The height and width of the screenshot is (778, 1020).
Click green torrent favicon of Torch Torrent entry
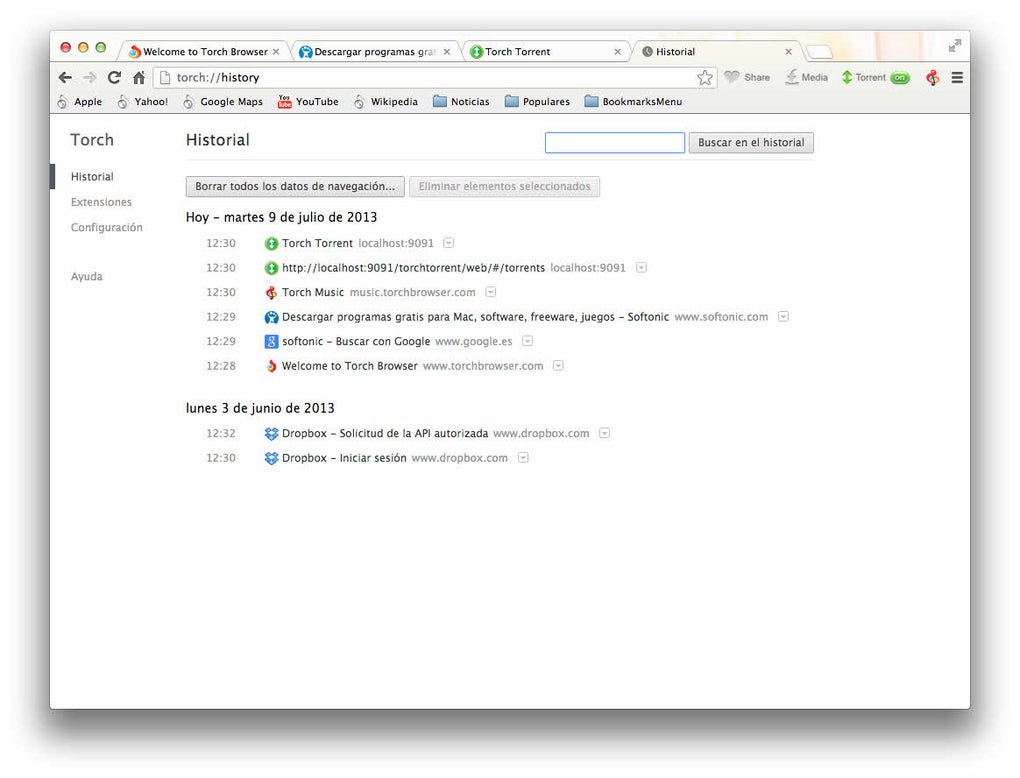(271, 243)
